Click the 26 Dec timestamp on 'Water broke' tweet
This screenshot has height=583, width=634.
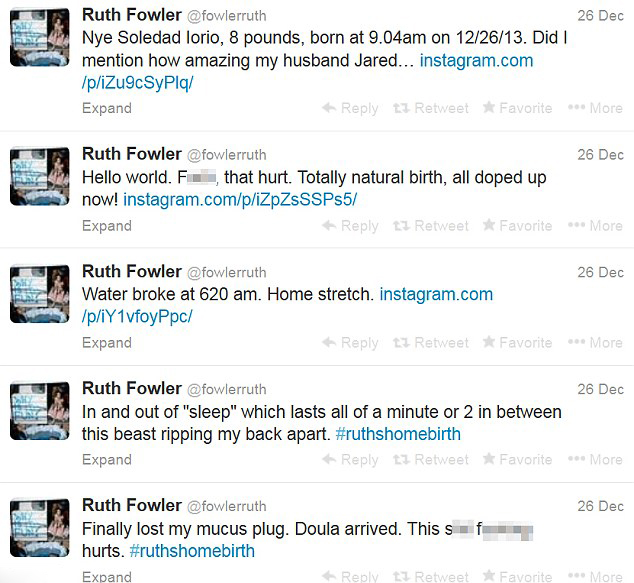click(600, 272)
